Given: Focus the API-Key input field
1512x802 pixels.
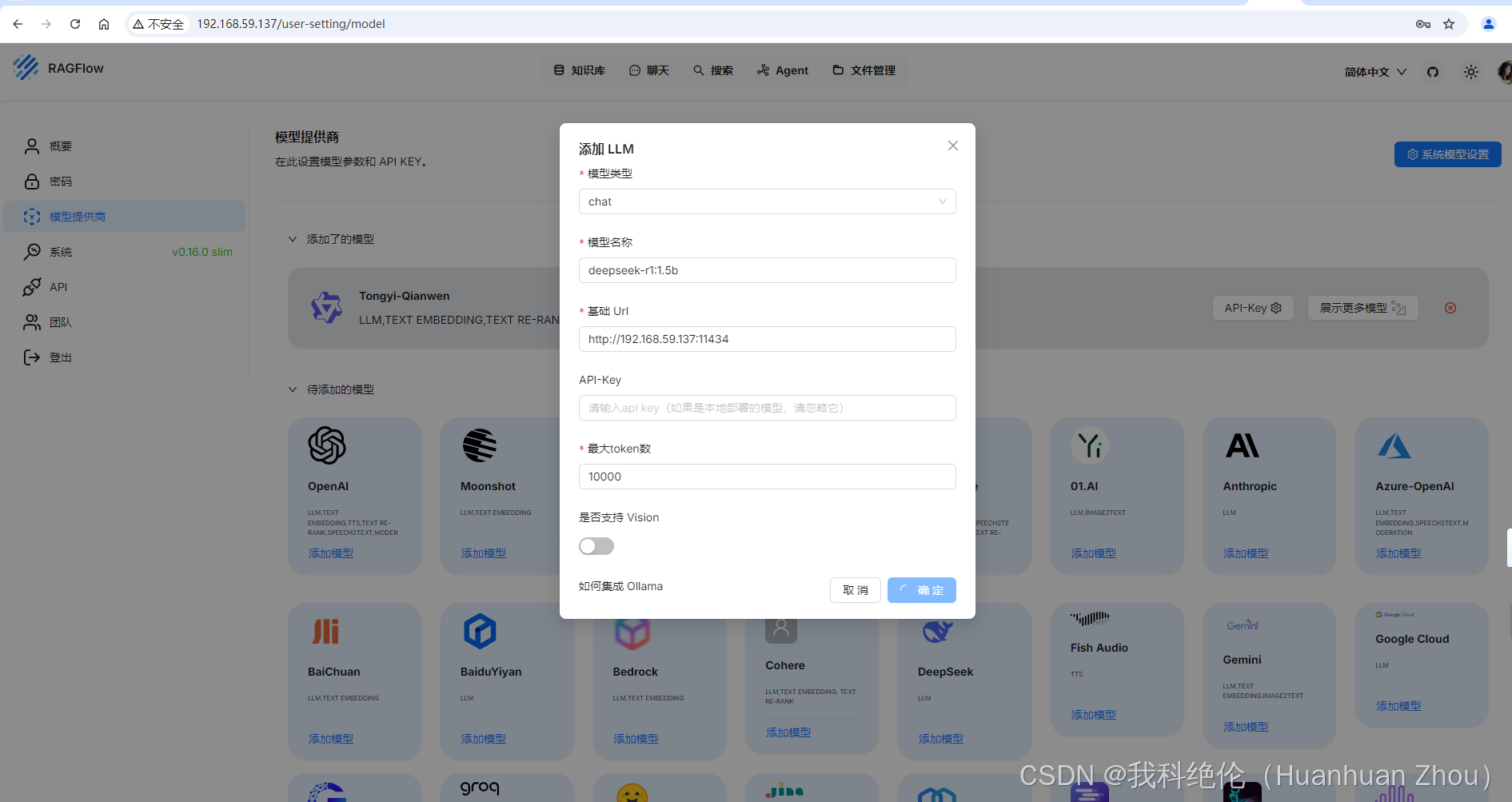Looking at the screenshot, I should [x=768, y=408].
